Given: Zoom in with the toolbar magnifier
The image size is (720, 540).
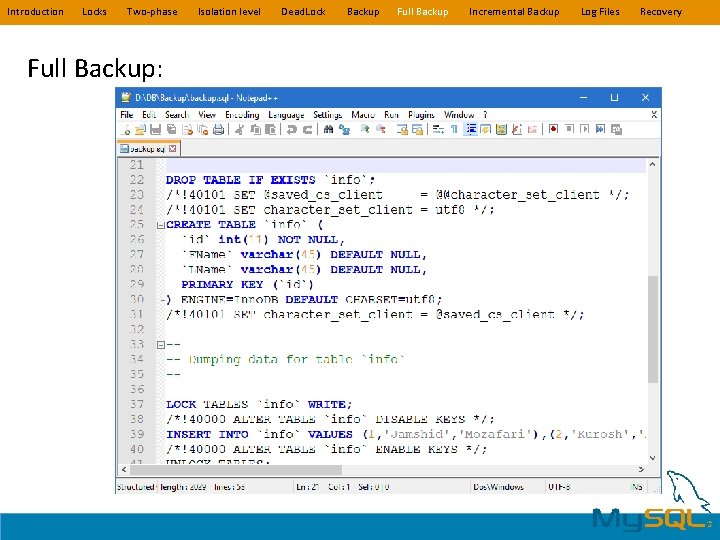Looking at the screenshot, I should click(x=365, y=129).
